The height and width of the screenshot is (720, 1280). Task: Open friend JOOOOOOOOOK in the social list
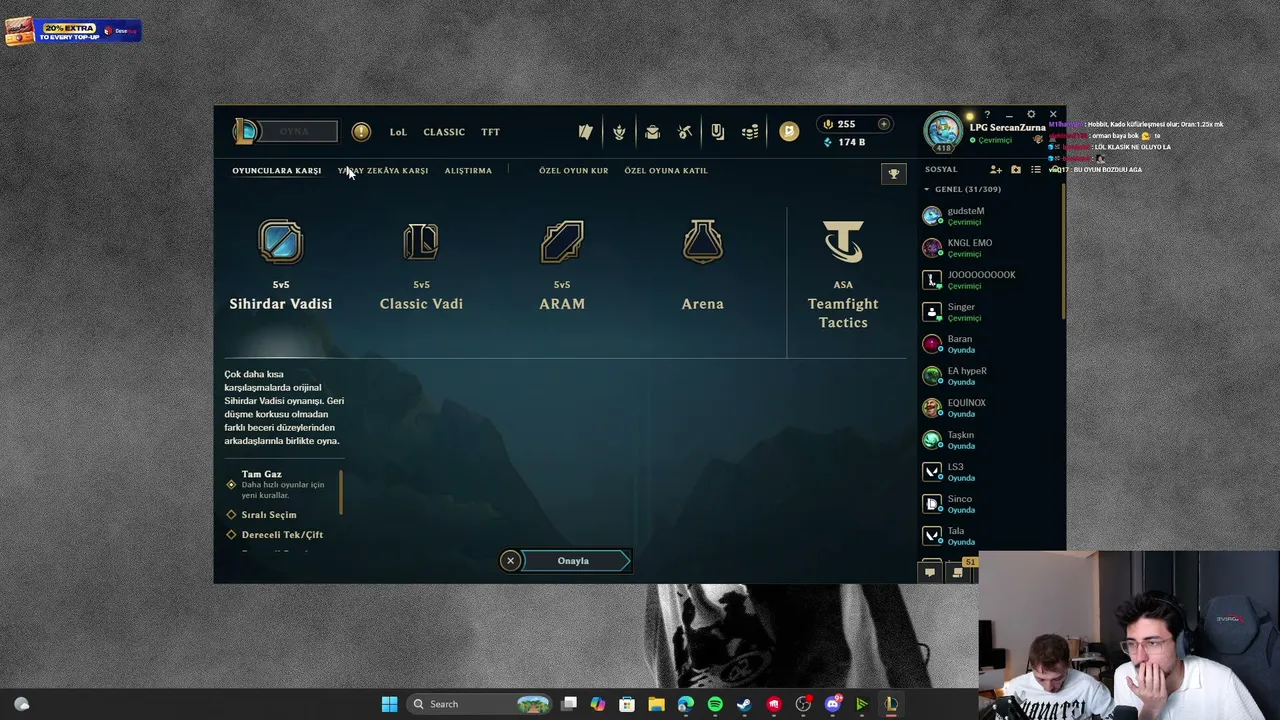click(x=990, y=279)
